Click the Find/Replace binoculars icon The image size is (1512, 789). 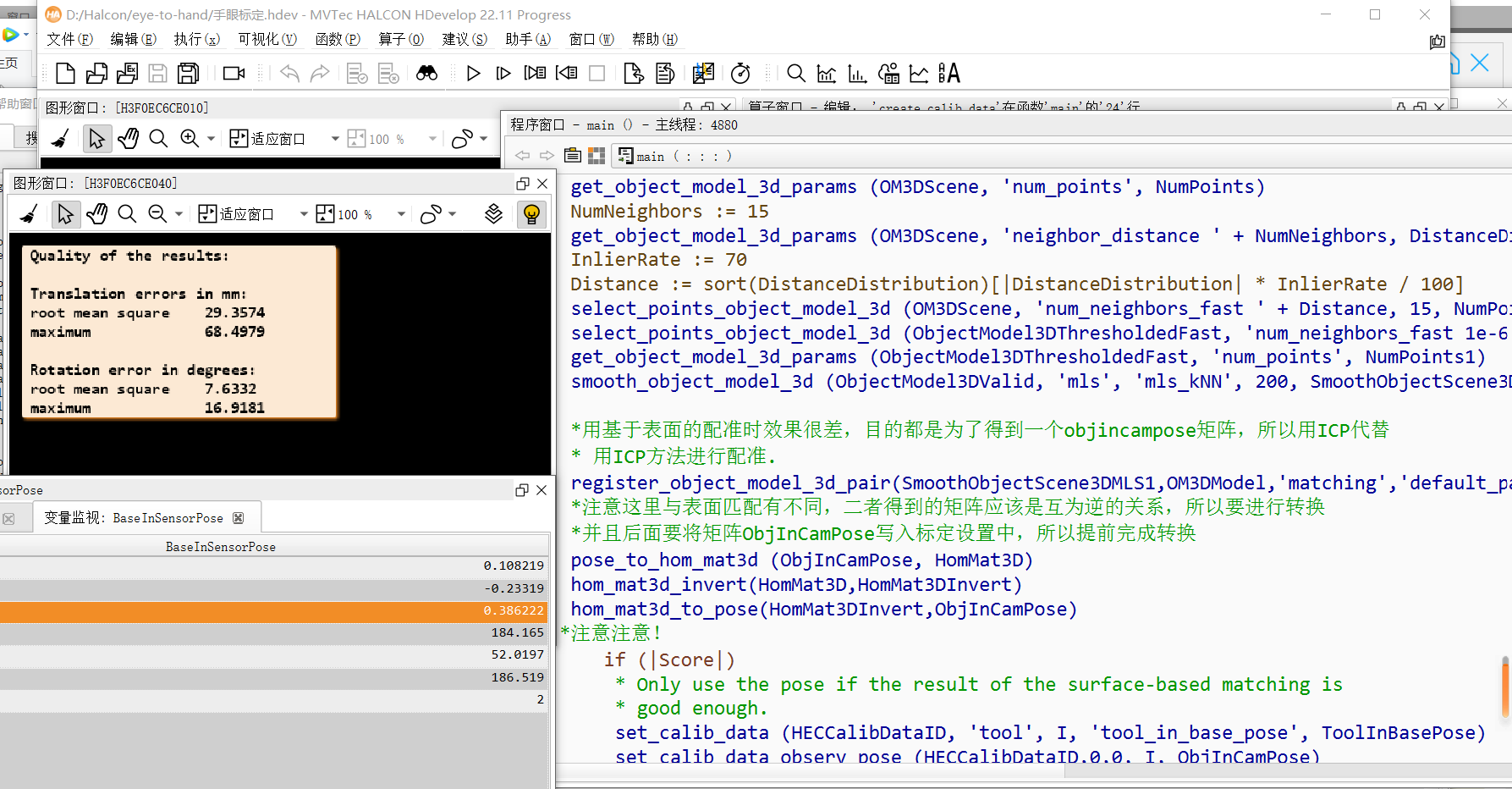coord(426,74)
